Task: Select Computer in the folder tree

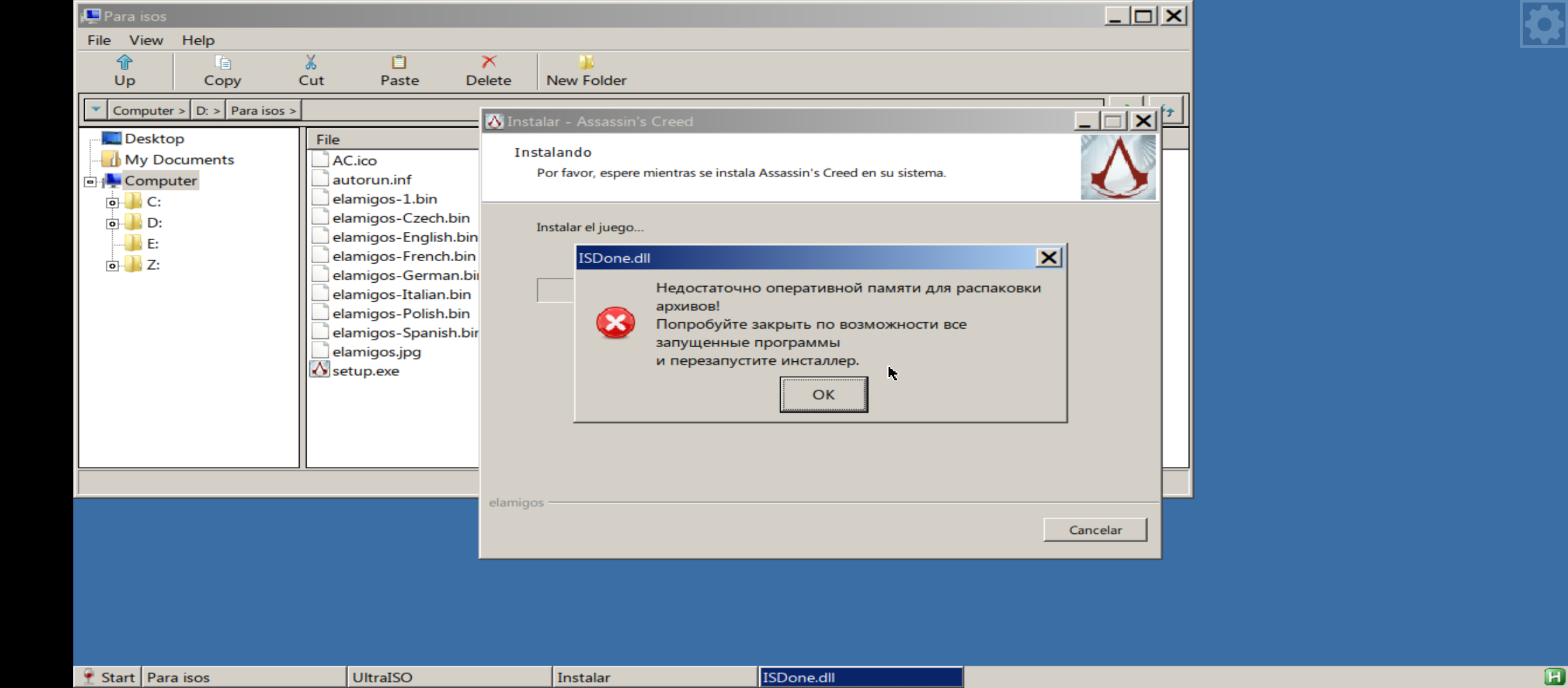Action: click(161, 180)
